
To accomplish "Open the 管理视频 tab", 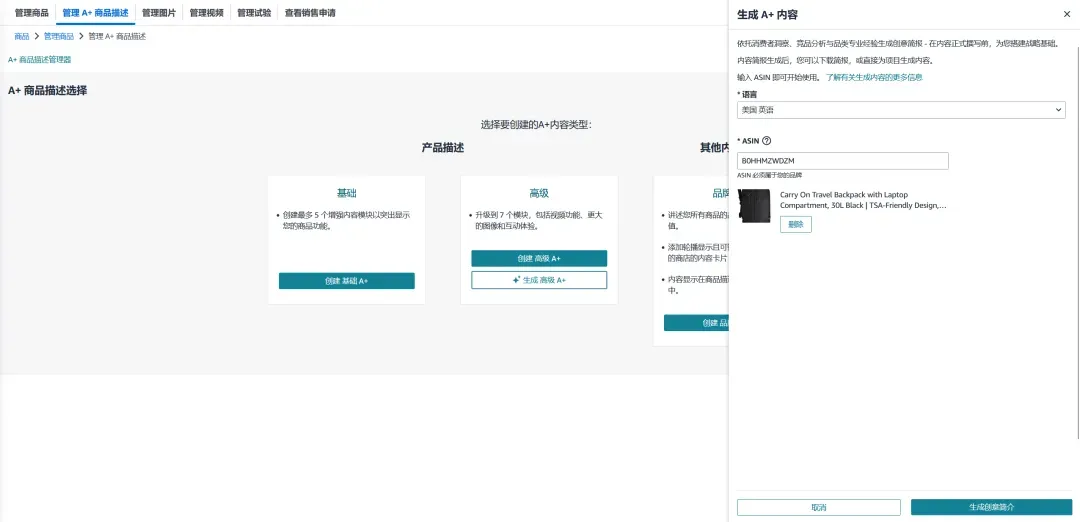I will pos(207,12).
